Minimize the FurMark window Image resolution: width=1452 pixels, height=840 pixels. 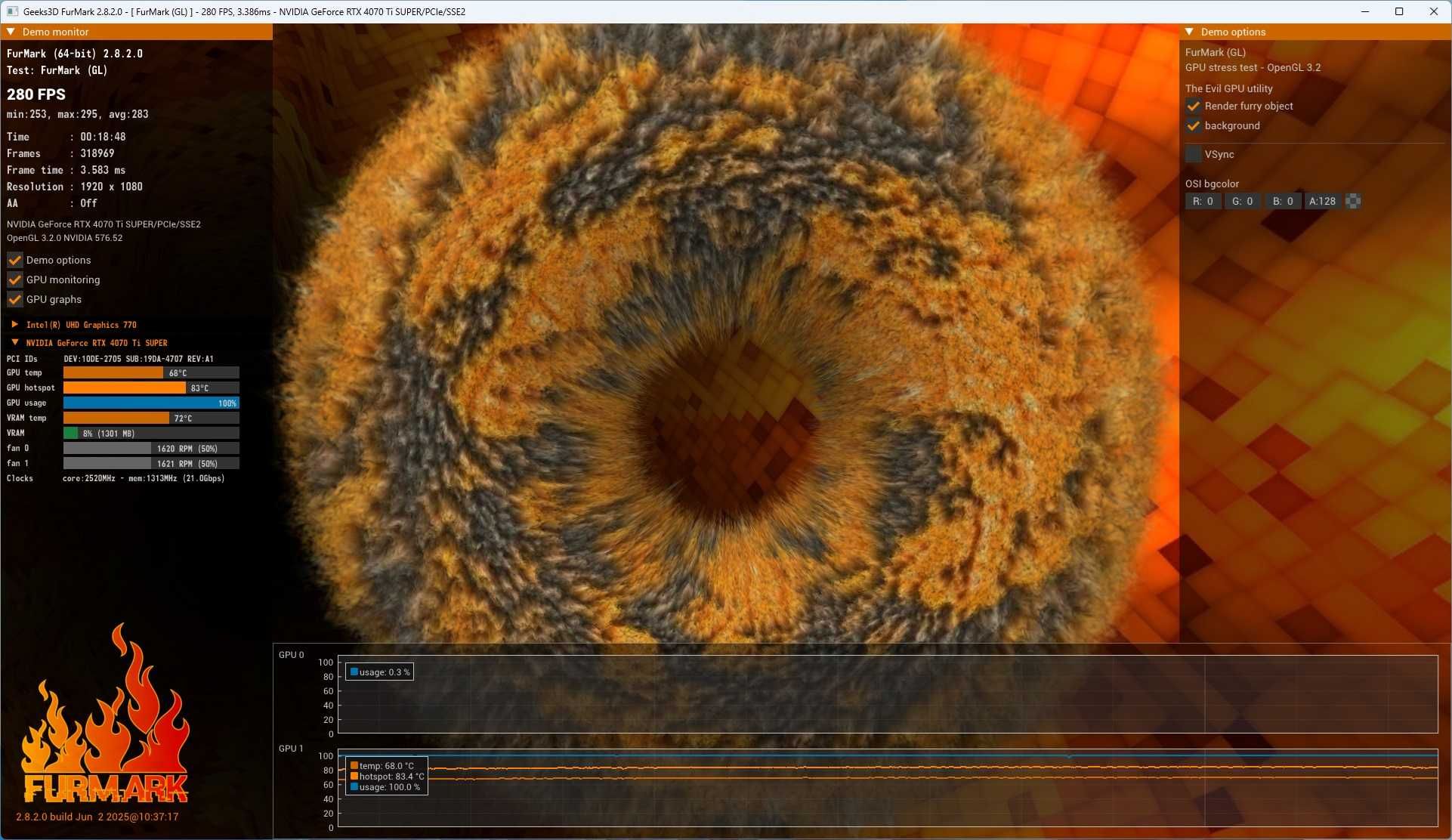coord(1365,11)
